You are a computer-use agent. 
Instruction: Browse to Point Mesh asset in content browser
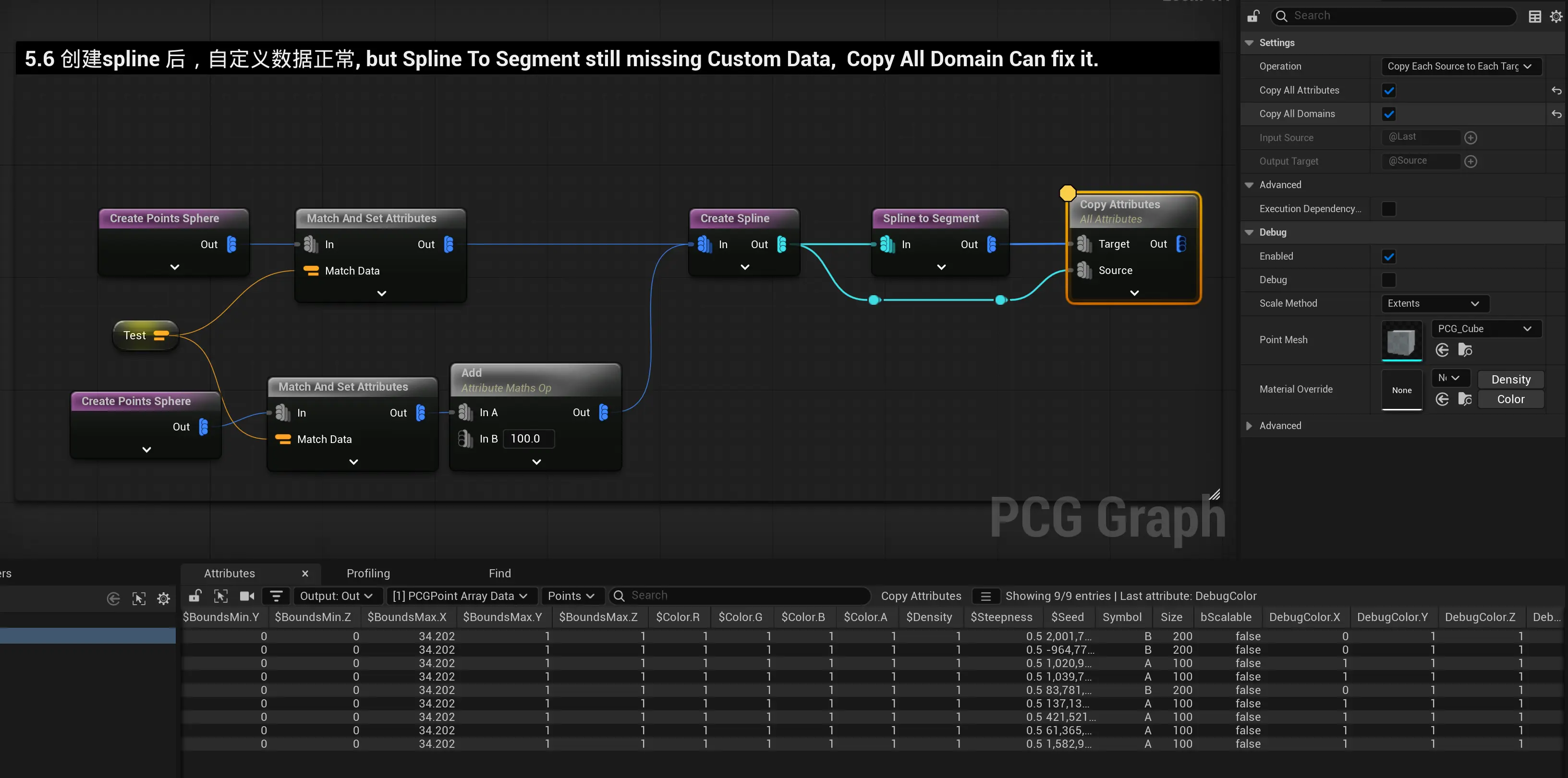(1465, 350)
